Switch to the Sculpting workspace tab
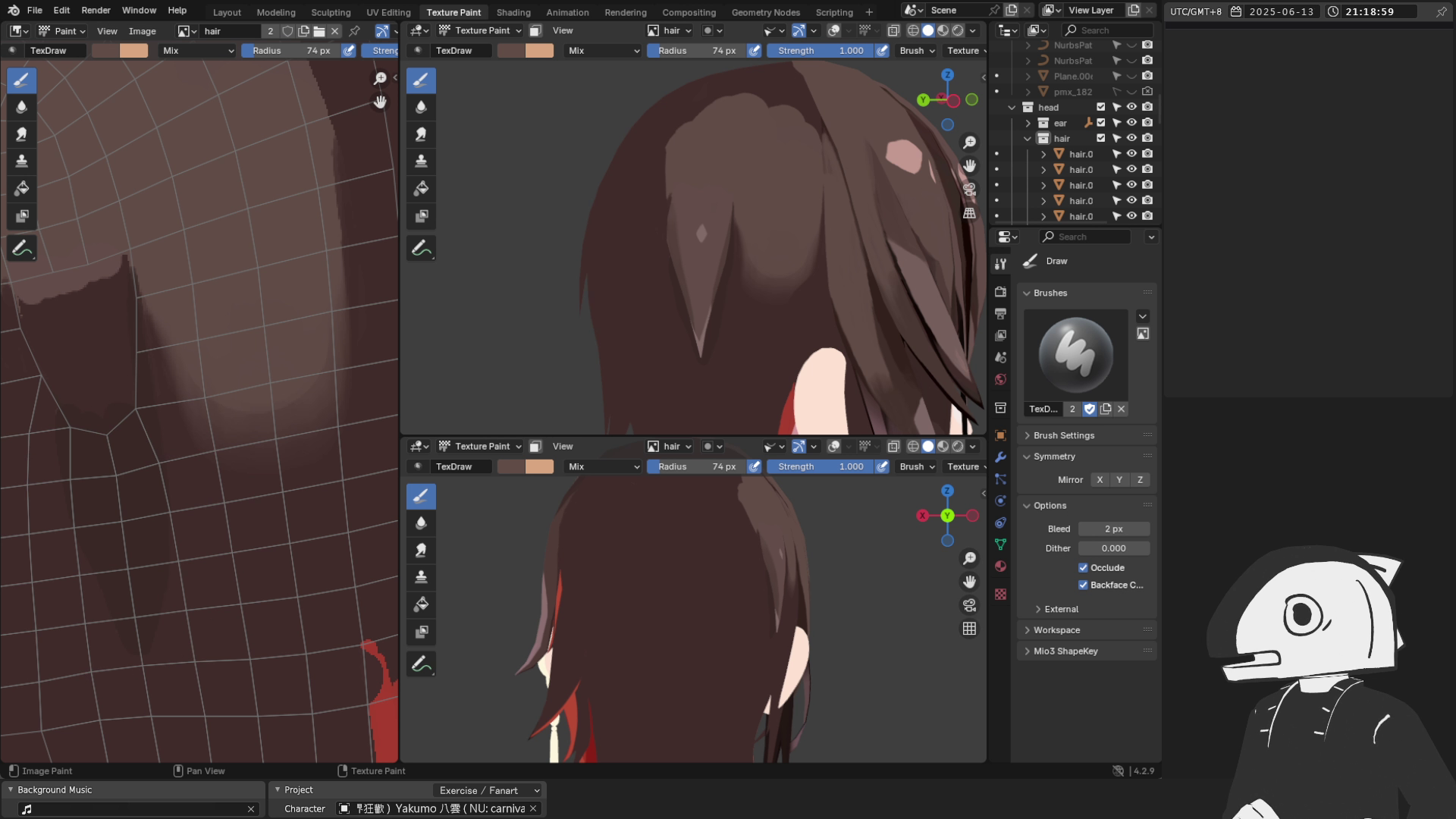The height and width of the screenshot is (819, 1456). point(331,12)
